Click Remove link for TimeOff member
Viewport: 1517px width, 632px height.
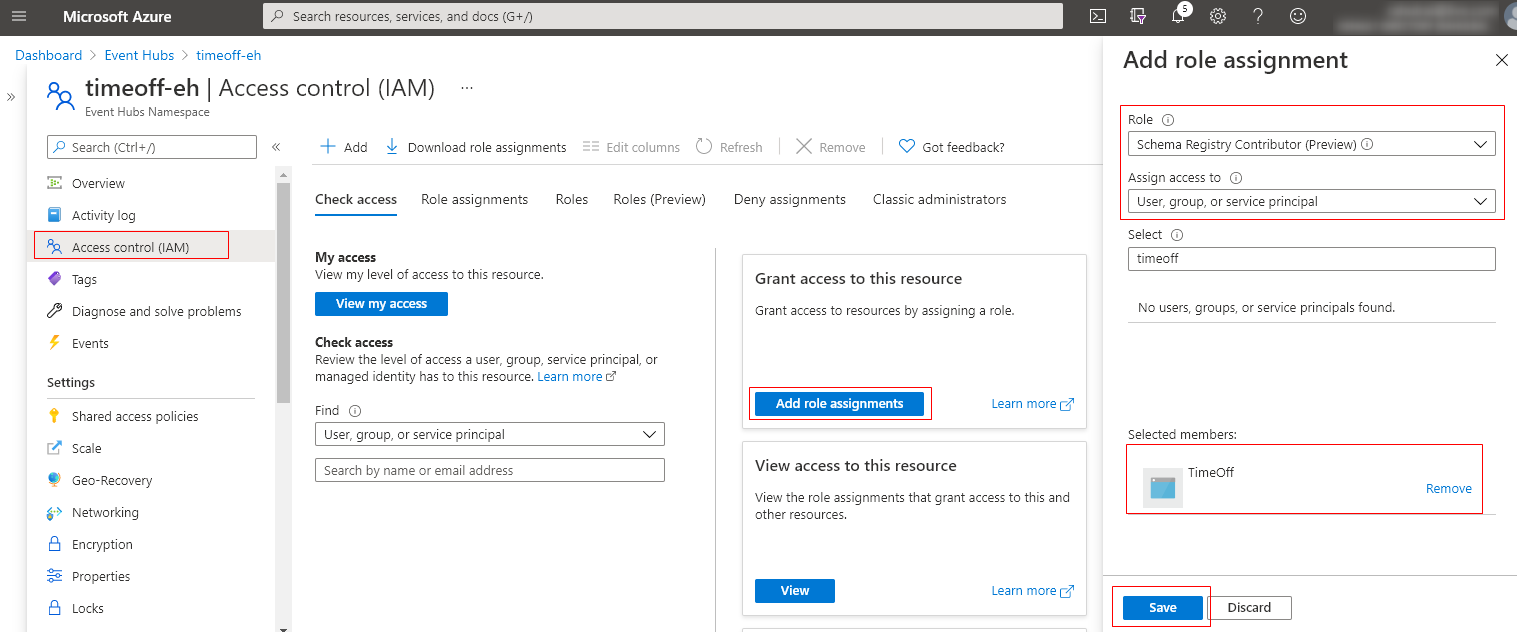click(x=1448, y=489)
